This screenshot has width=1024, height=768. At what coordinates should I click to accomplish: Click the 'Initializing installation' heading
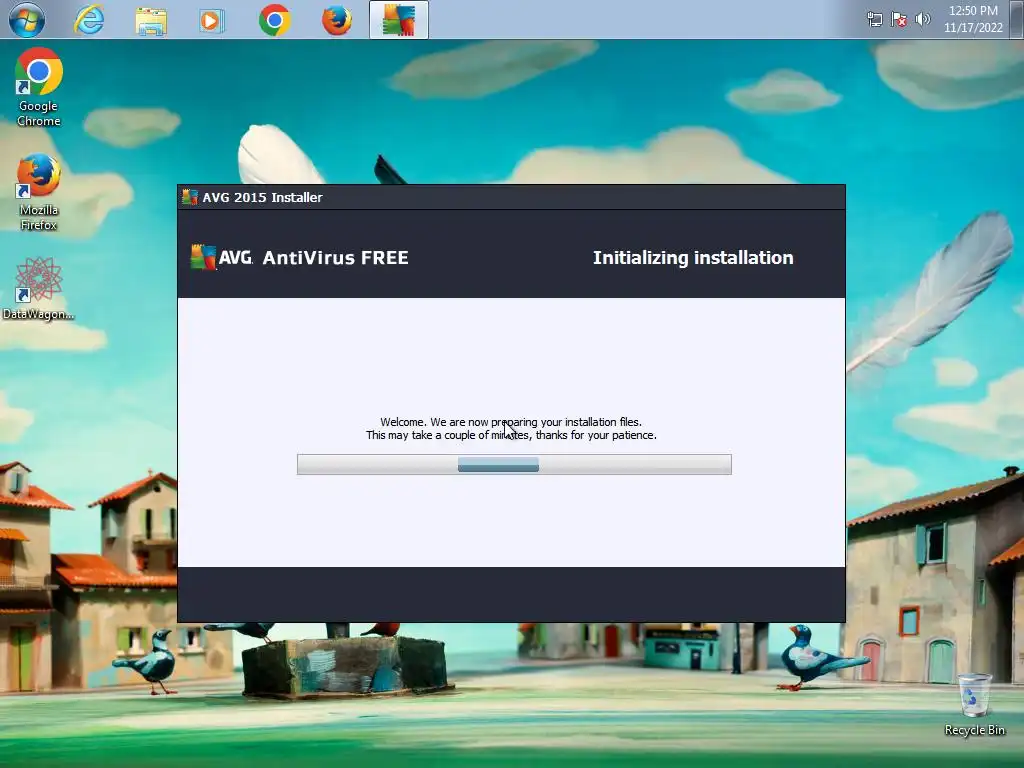point(693,257)
